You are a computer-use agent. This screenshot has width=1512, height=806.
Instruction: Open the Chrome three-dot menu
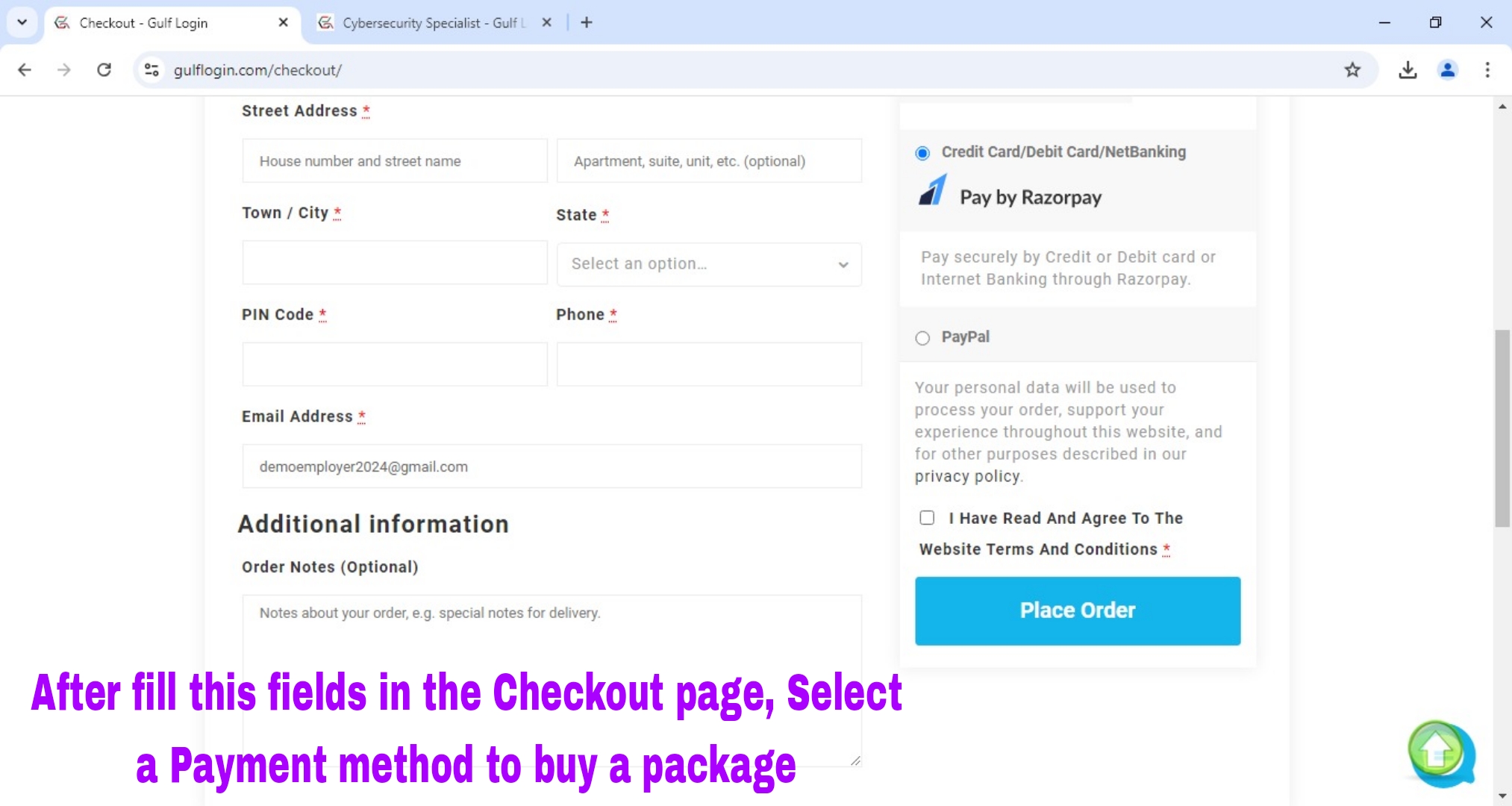1487,70
